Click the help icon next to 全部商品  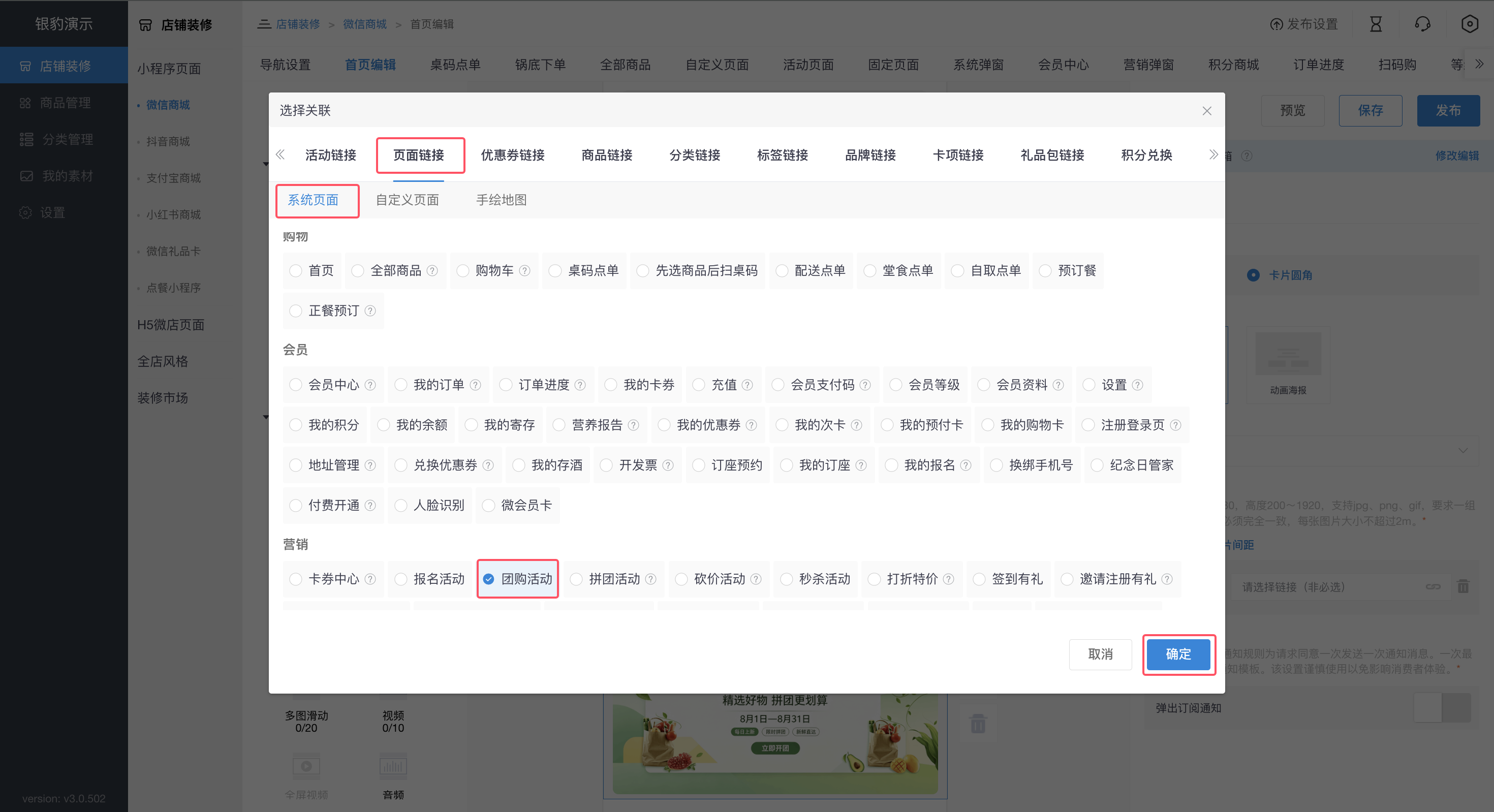(x=432, y=271)
